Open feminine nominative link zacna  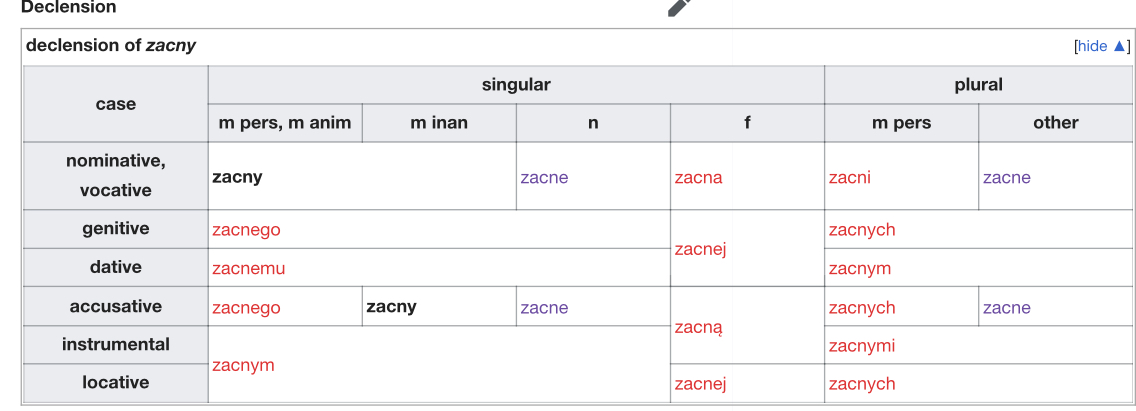[x=698, y=178]
